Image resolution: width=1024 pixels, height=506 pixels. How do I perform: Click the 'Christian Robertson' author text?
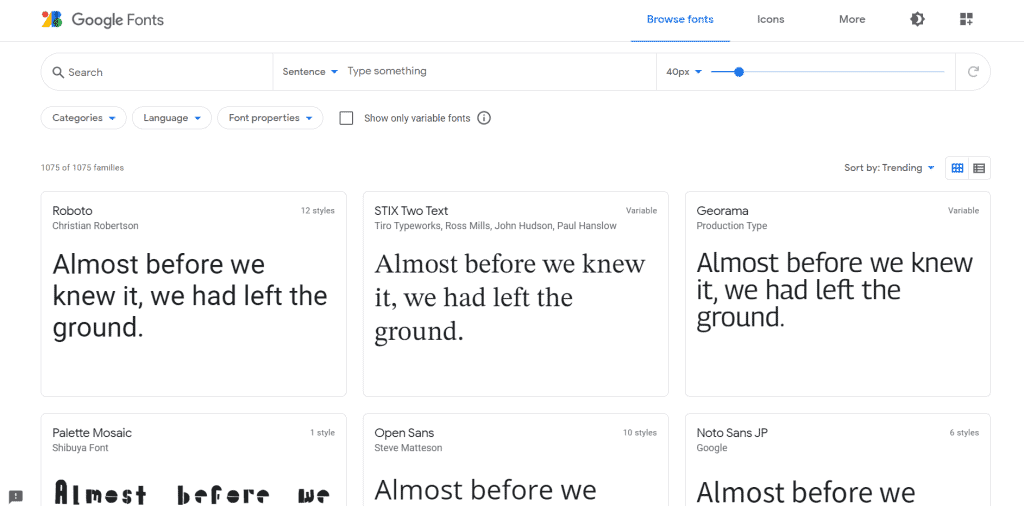click(95, 226)
